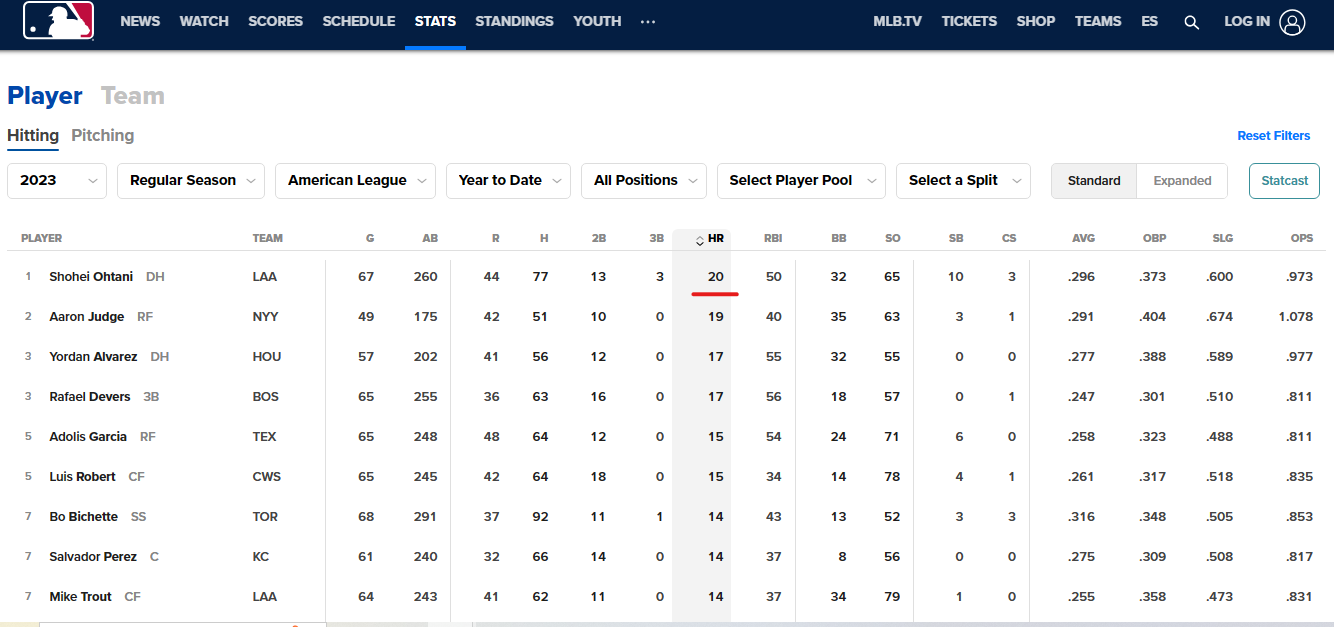Click the TICKETS link
This screenshot has height=627, width=1334.
(969, 21)
